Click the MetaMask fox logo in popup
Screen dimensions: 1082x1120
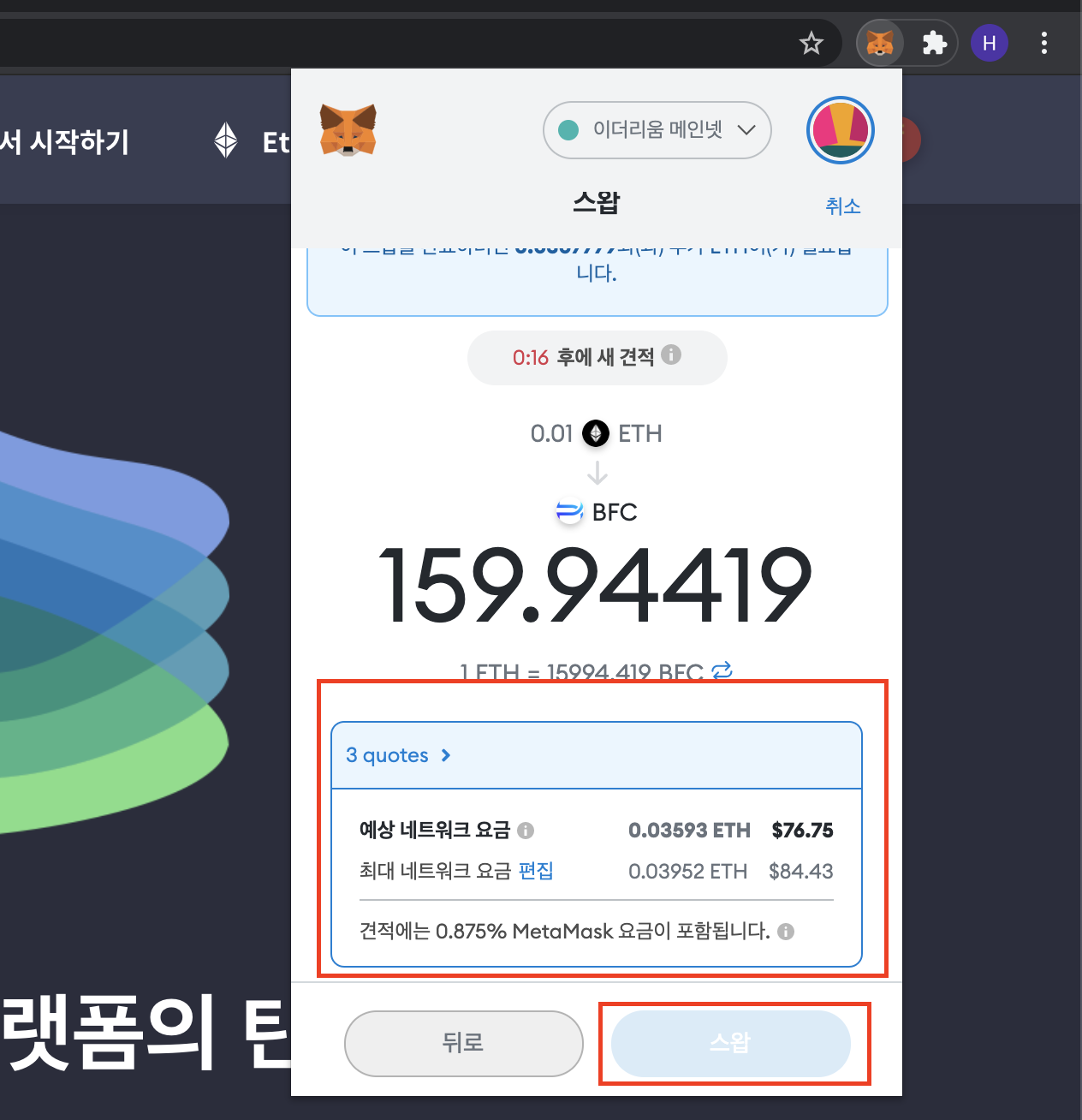coord(348,130)
